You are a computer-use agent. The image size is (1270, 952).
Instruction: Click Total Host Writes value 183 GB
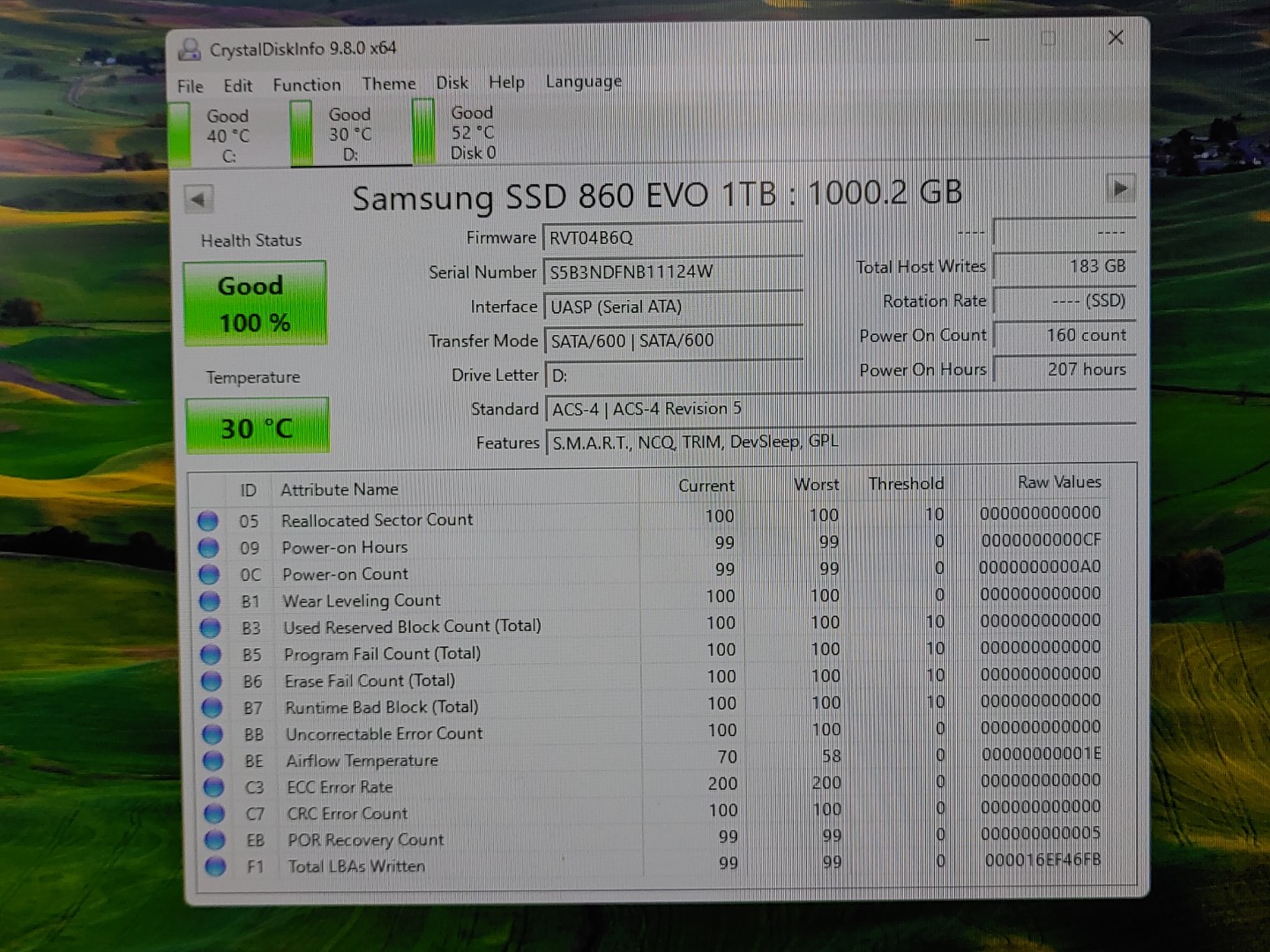click(1064, 266)
